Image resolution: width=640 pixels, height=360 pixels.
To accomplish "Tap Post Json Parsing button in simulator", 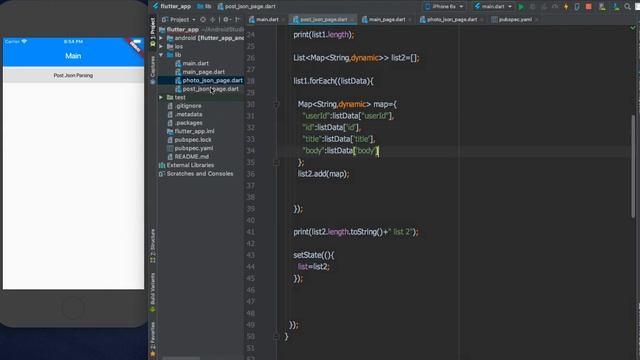I will click(x=73, y=76).
